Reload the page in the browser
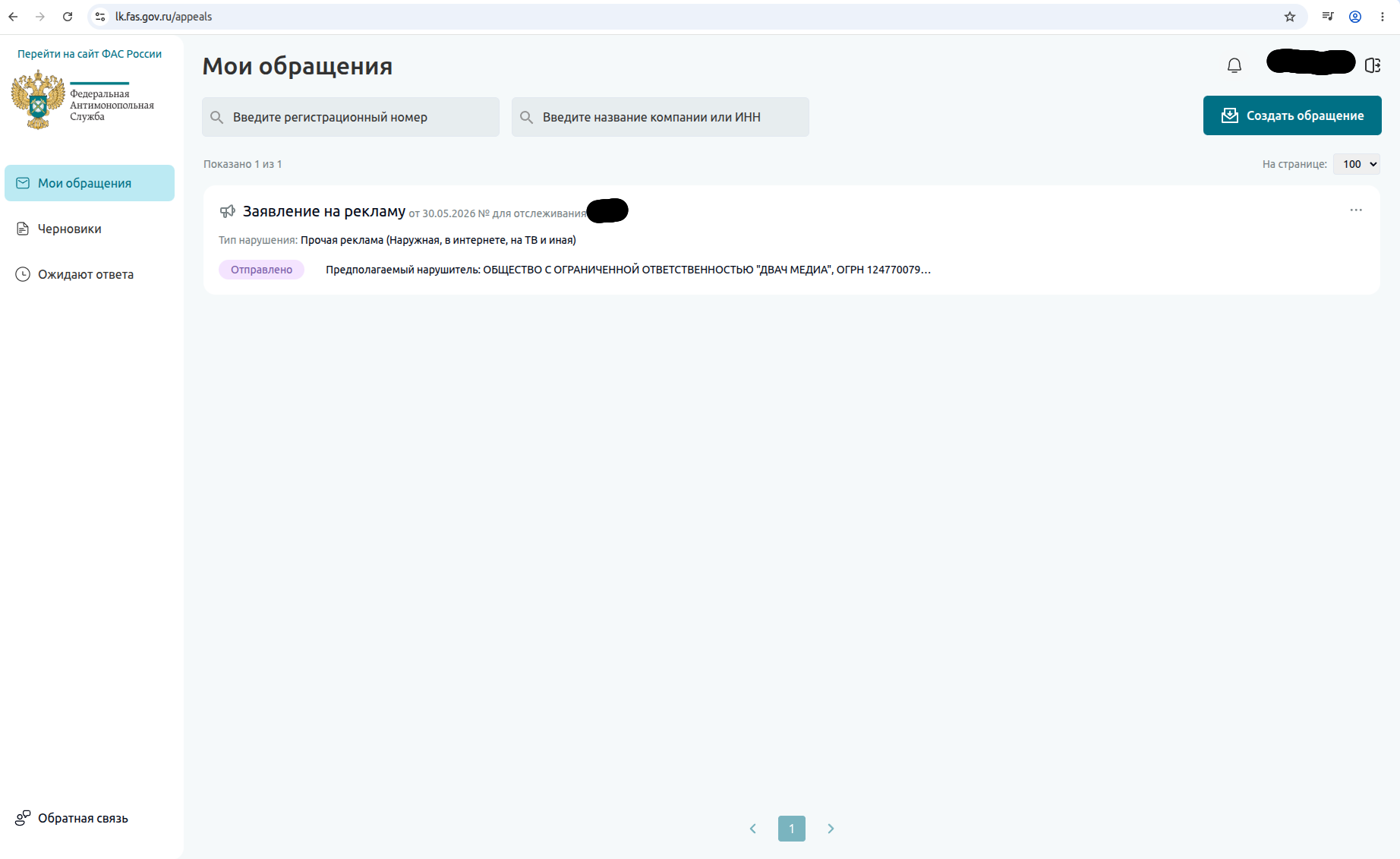The height and width of the screenshot is (859, 1400). 68,17
